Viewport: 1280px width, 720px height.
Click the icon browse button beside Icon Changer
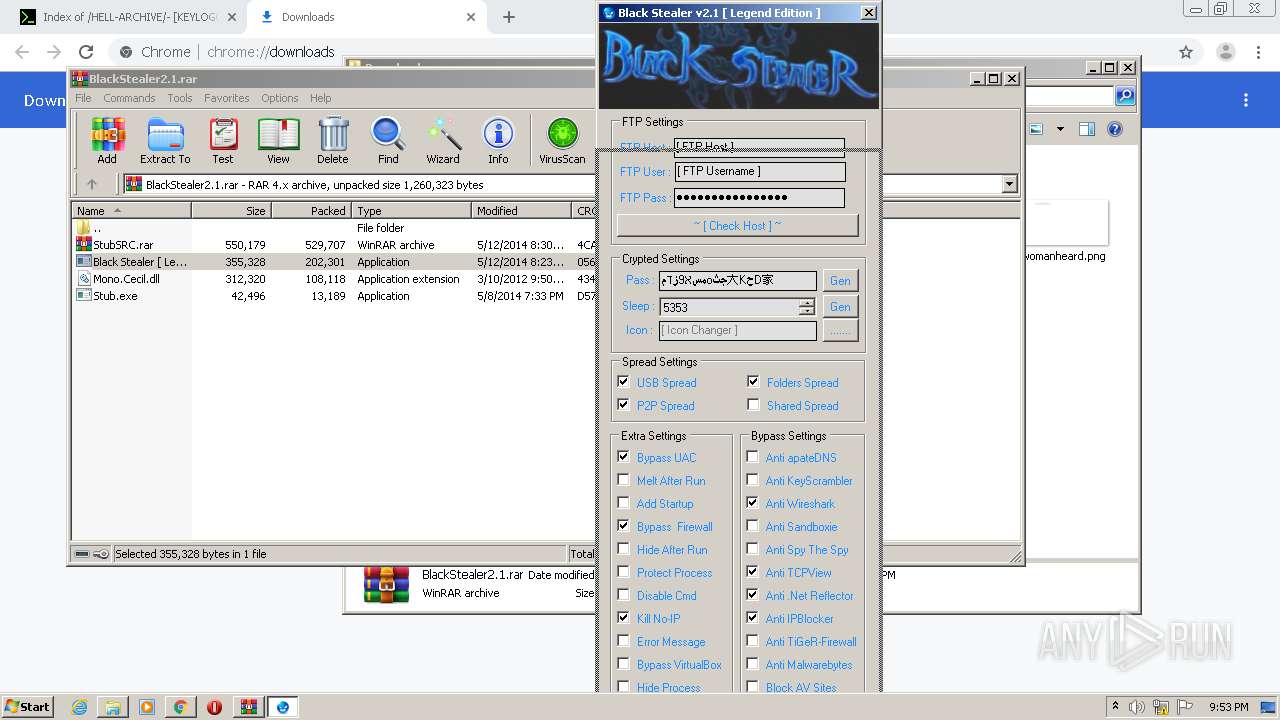[x=840, y=330]
